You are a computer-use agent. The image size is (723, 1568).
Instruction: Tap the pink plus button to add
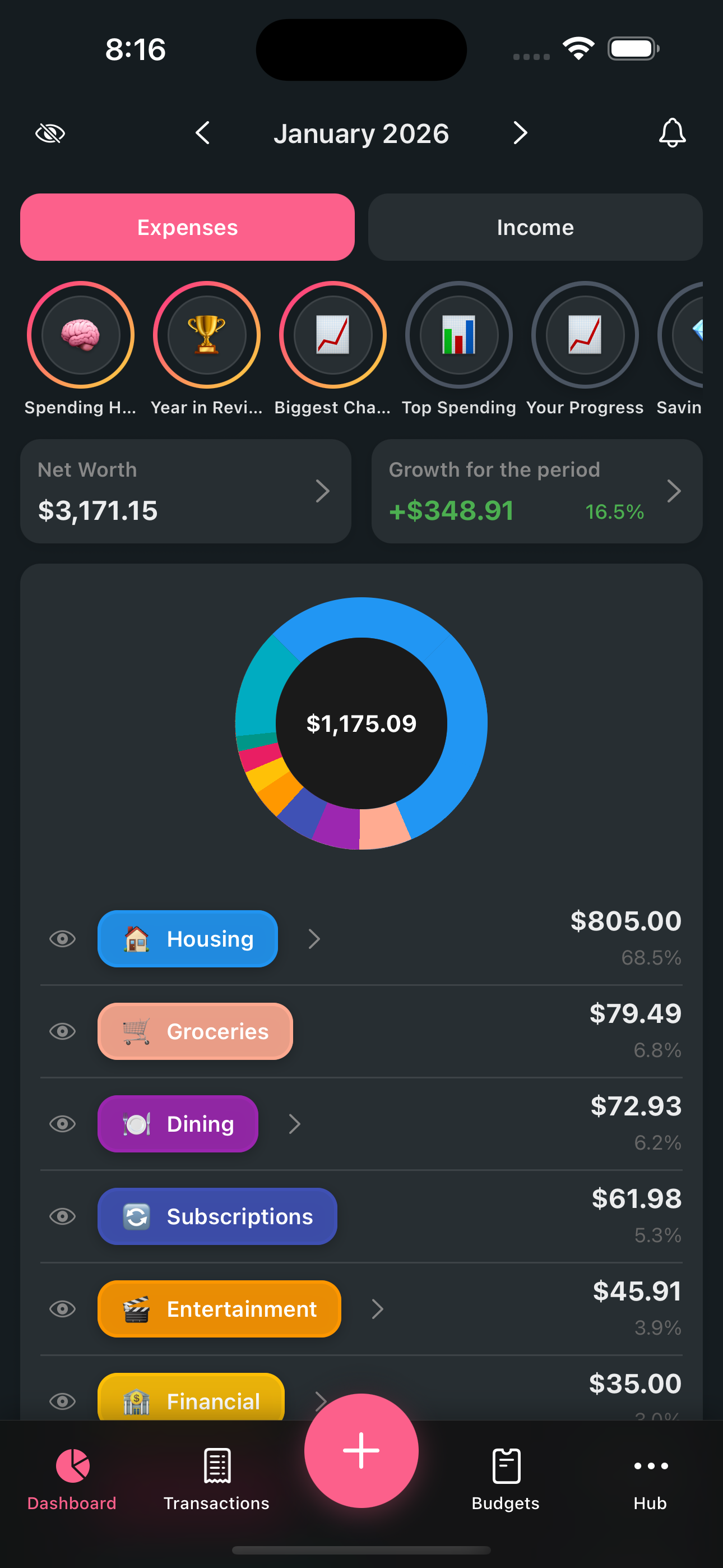[x=361, y=1451]
